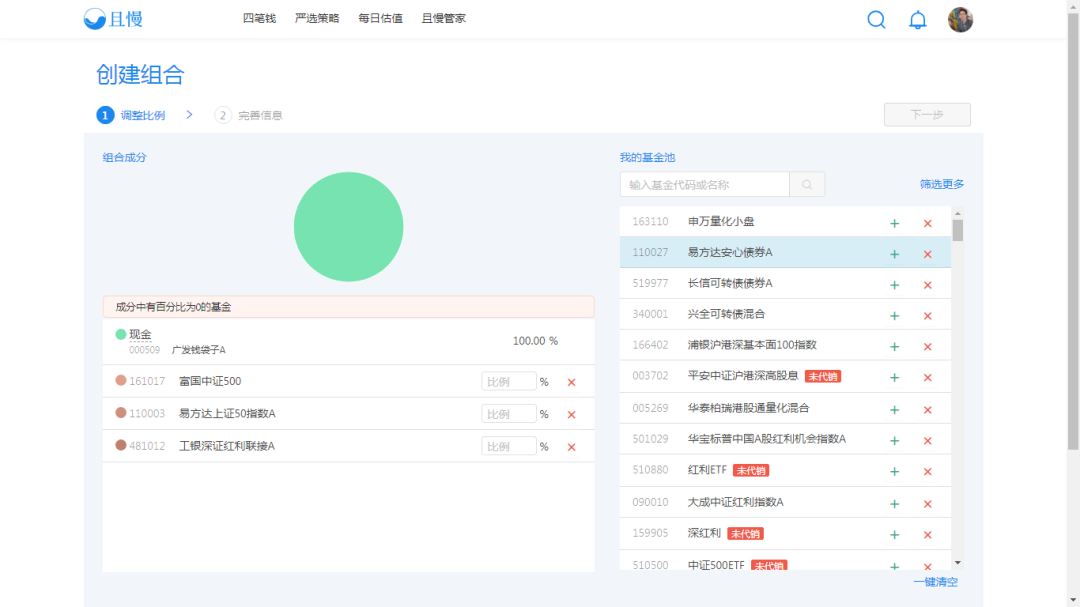Click the 且慢 logo

point(113,19)
